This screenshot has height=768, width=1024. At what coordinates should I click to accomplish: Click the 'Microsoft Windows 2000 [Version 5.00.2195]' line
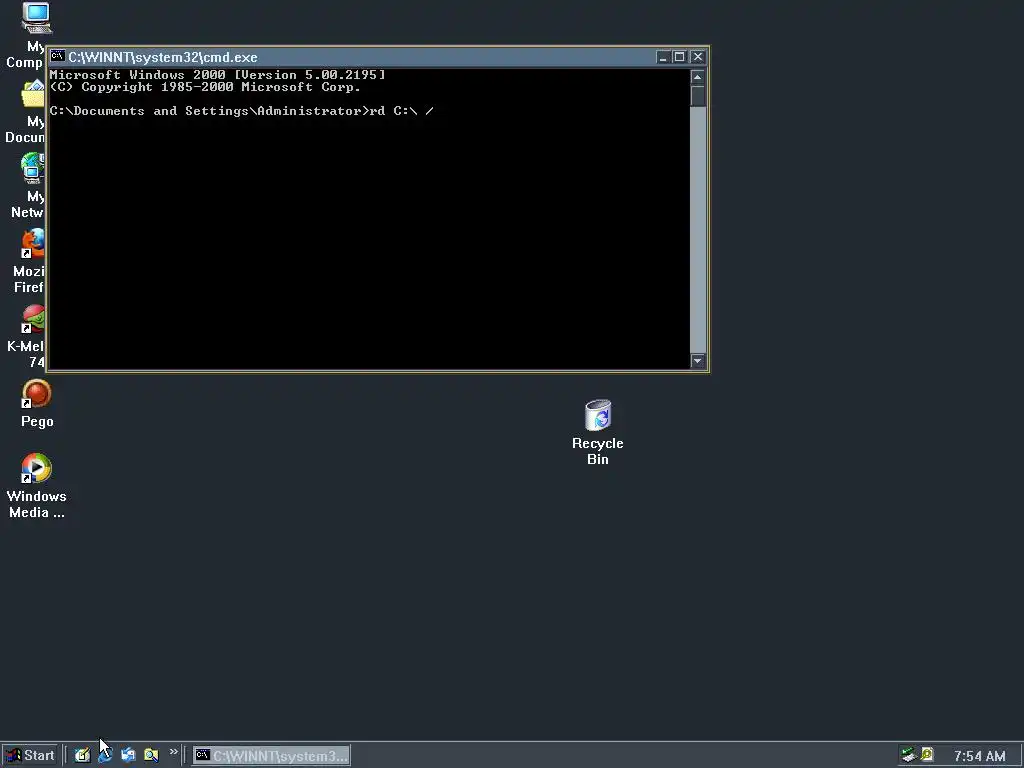coord(217,75)
